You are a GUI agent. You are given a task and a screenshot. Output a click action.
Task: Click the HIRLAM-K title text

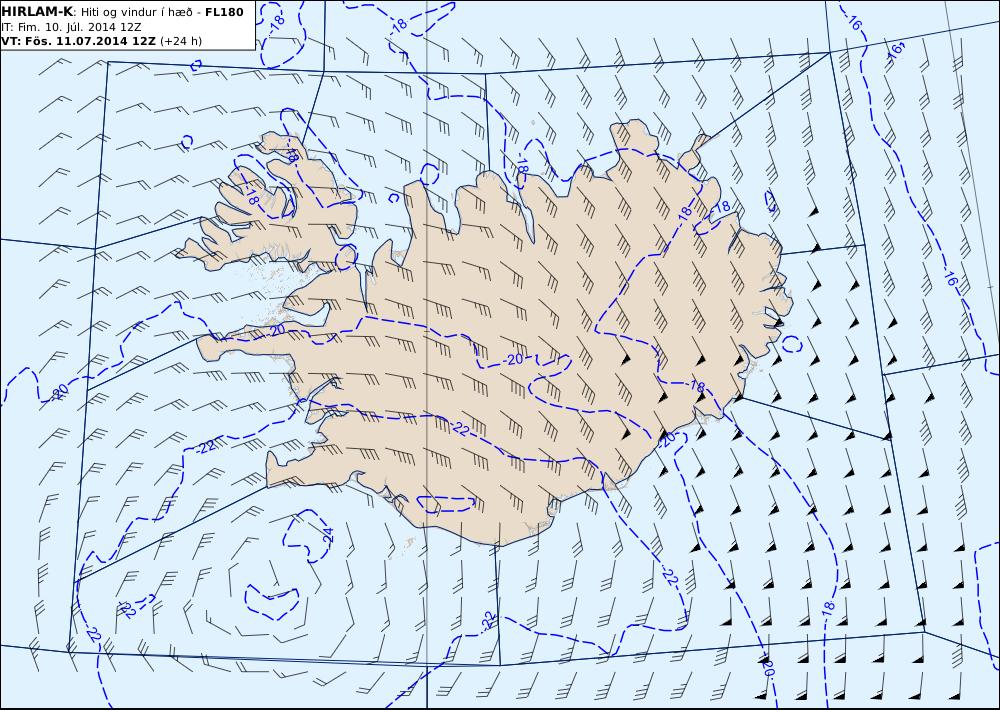(37, 11)
